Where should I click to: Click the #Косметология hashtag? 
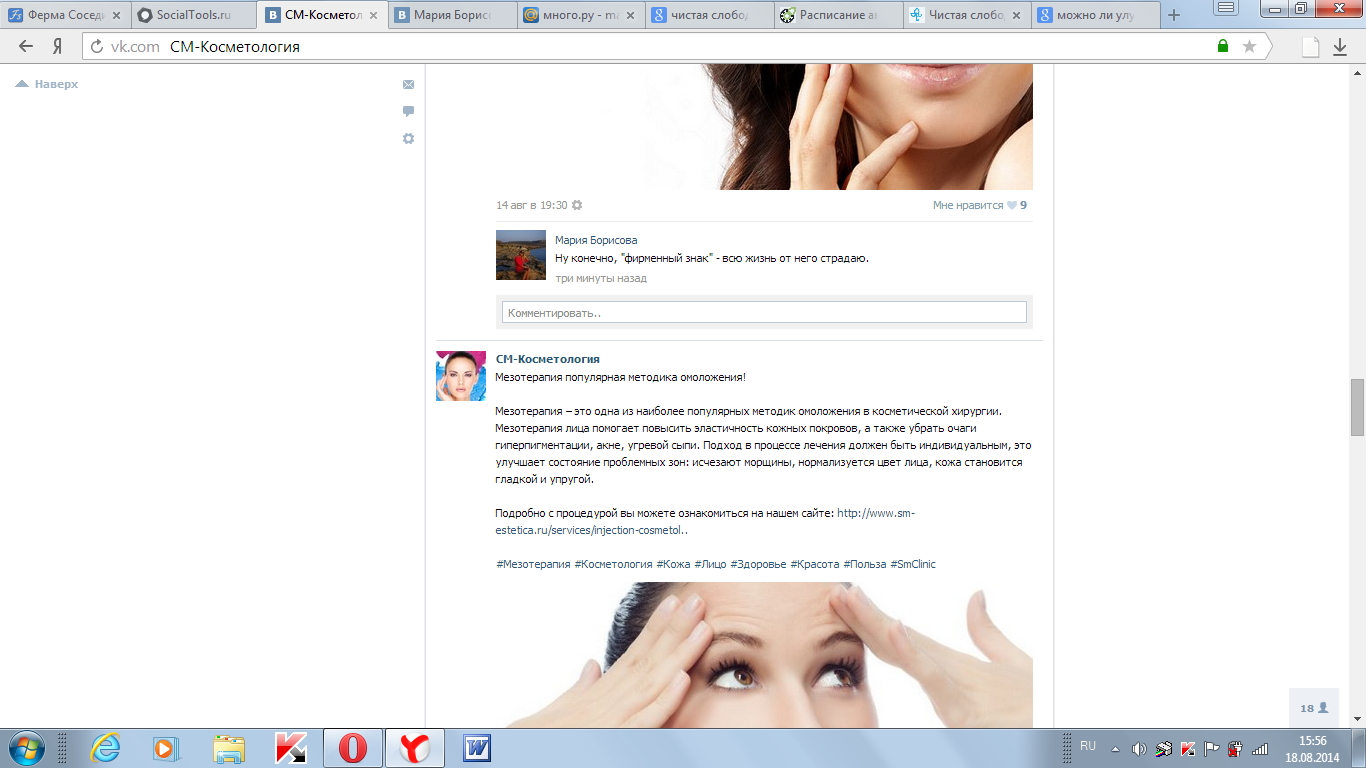click(x=613, y=564)
